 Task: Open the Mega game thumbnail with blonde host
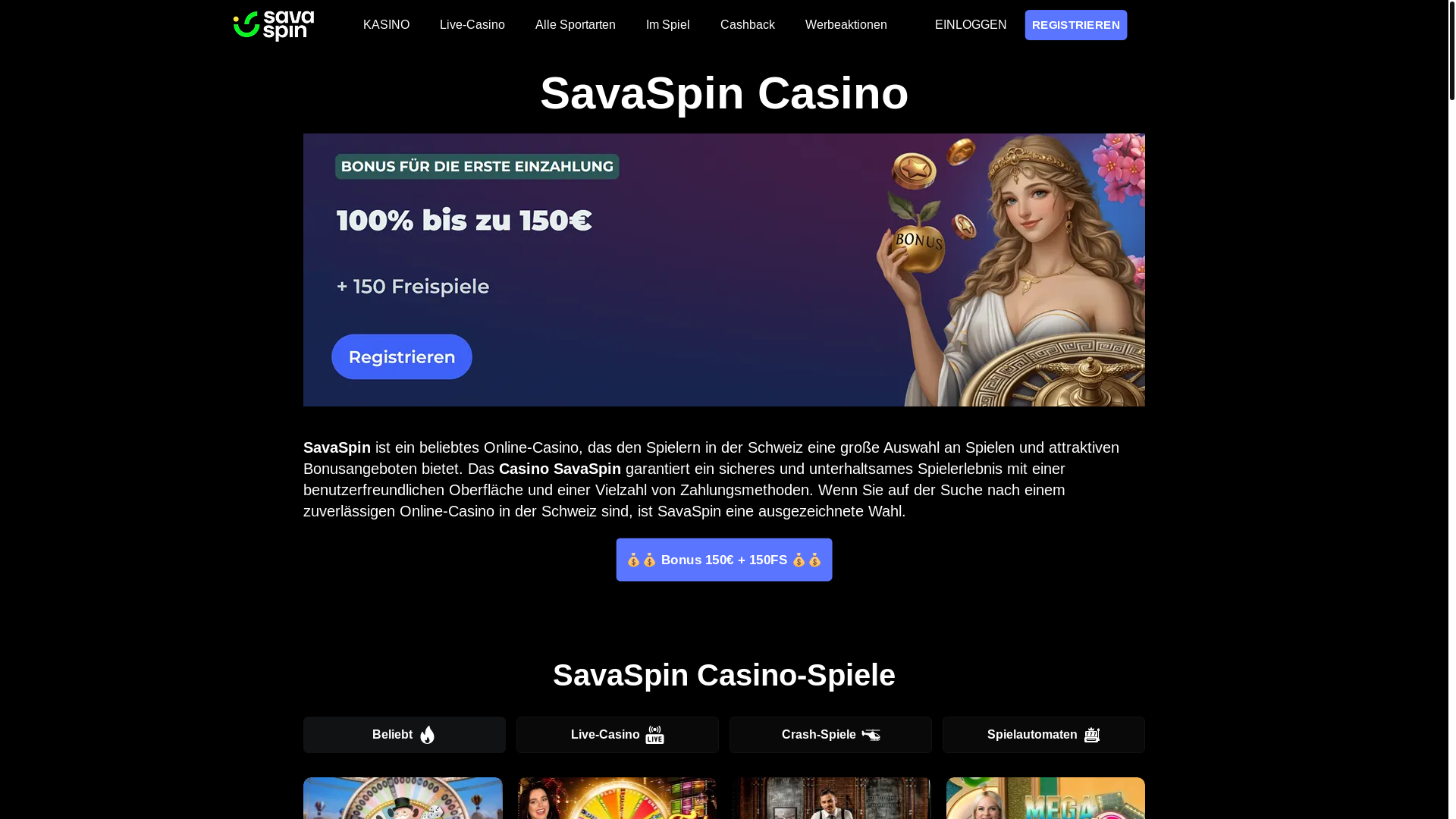coord(1046,798)
